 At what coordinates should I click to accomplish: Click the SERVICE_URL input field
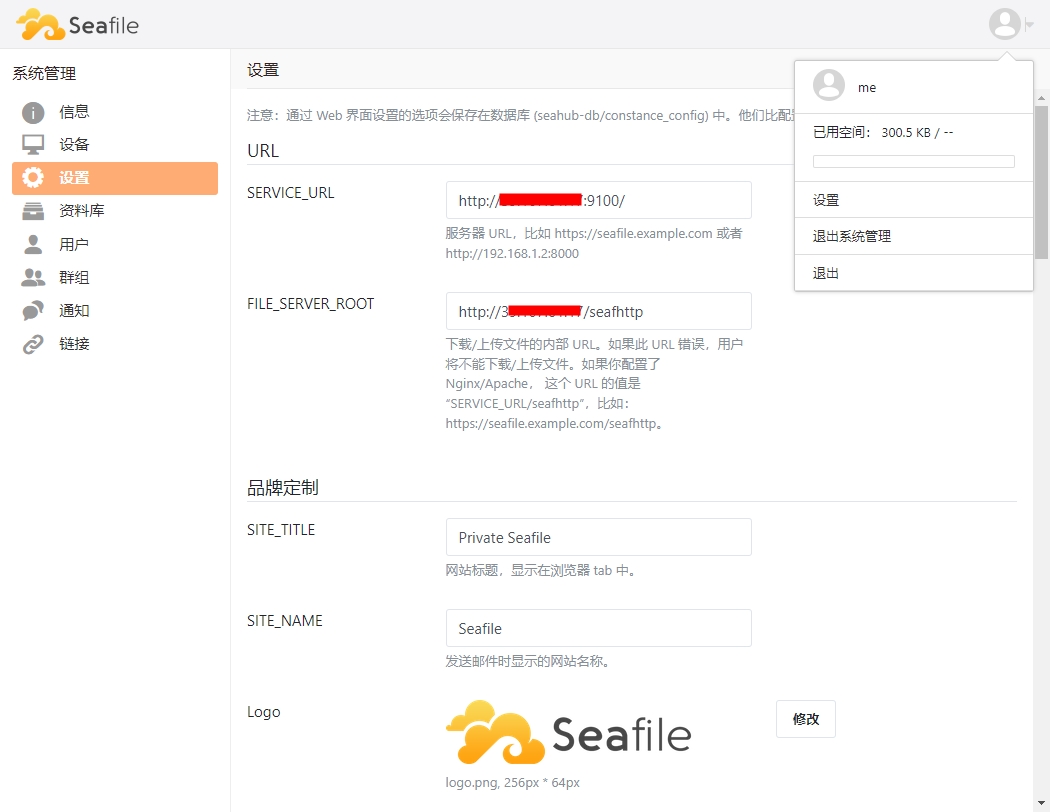coord(598,200)
